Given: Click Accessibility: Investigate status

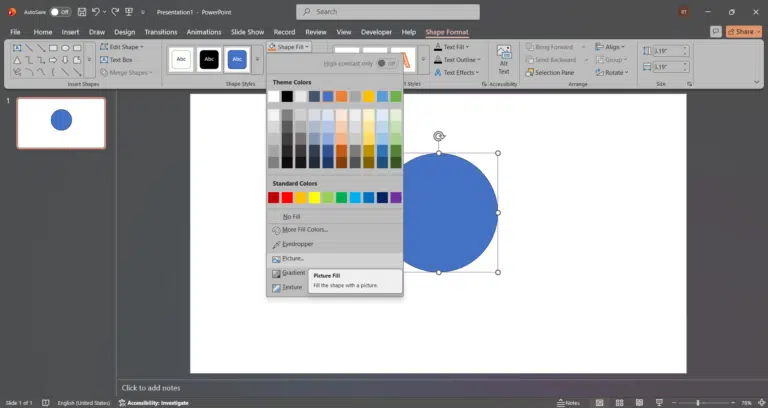Looking at the screenshot, I should 153,403.
